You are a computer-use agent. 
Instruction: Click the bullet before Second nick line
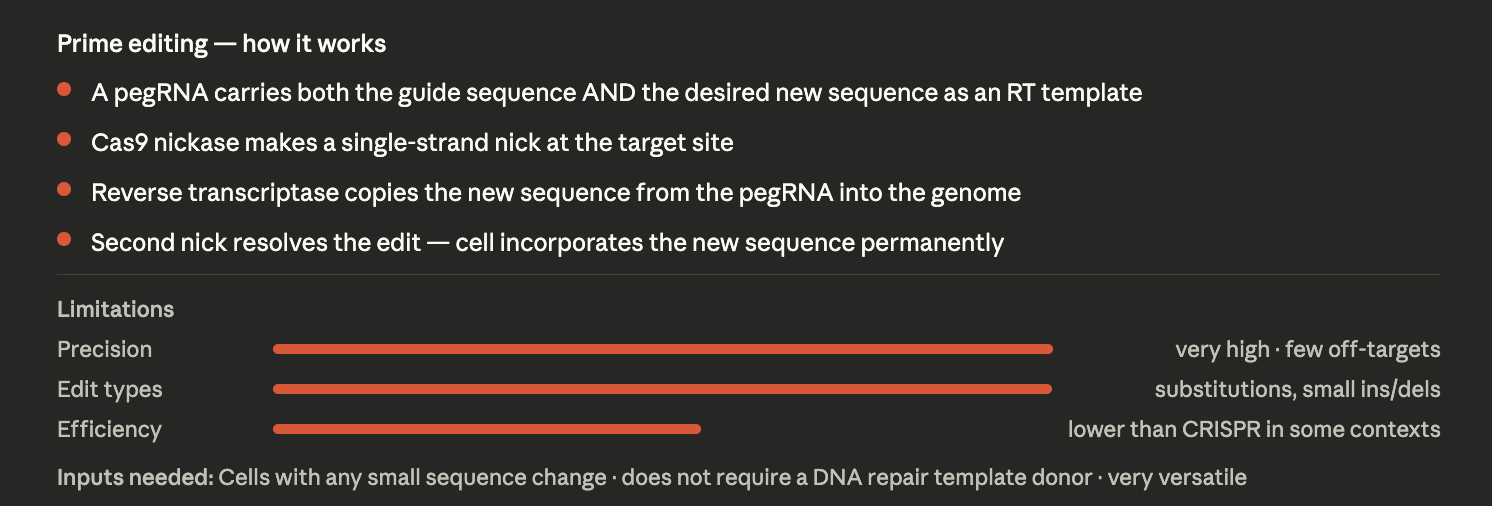tap(64, 240)
